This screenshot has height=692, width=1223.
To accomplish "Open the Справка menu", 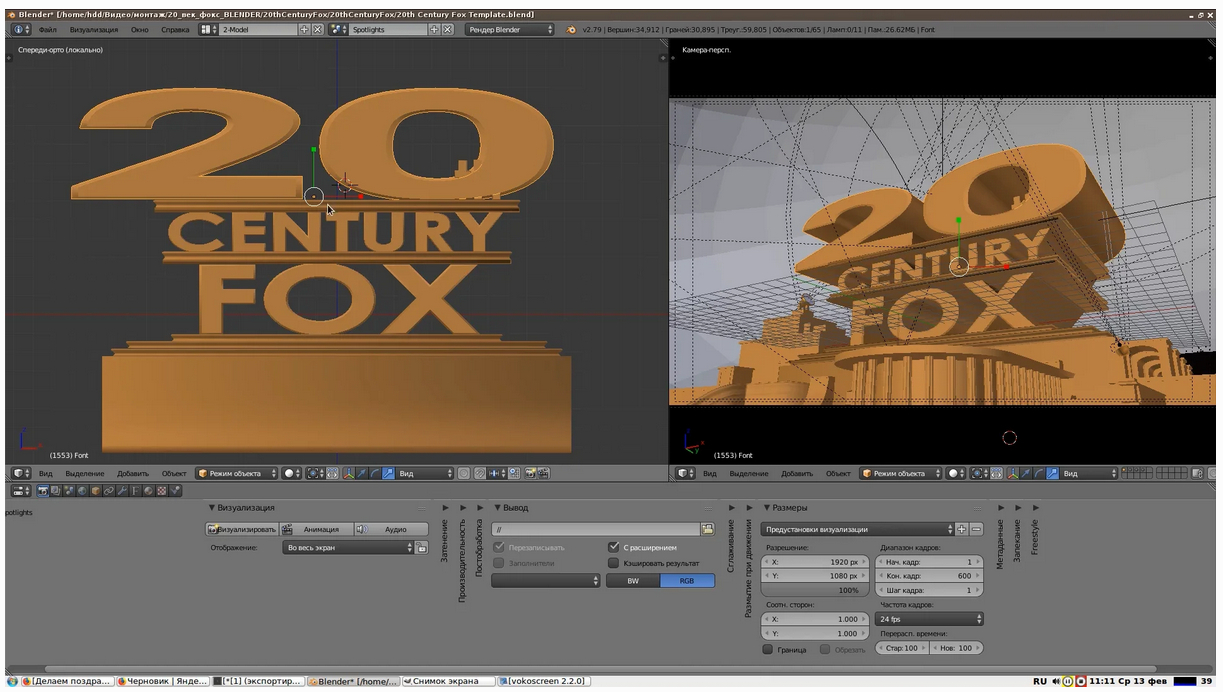I will [x=175, y=30].
